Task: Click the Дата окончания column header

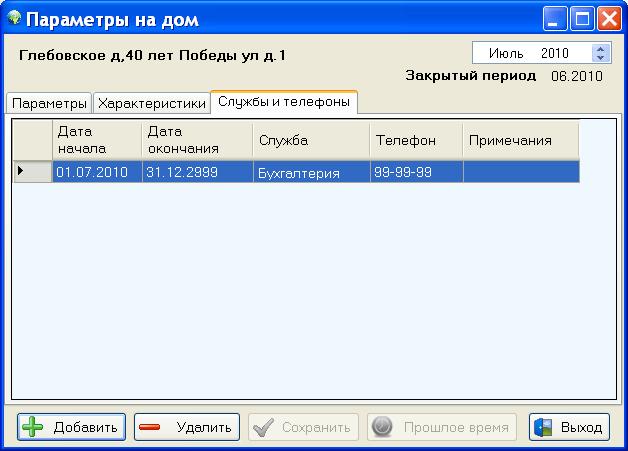Action: 194,140
